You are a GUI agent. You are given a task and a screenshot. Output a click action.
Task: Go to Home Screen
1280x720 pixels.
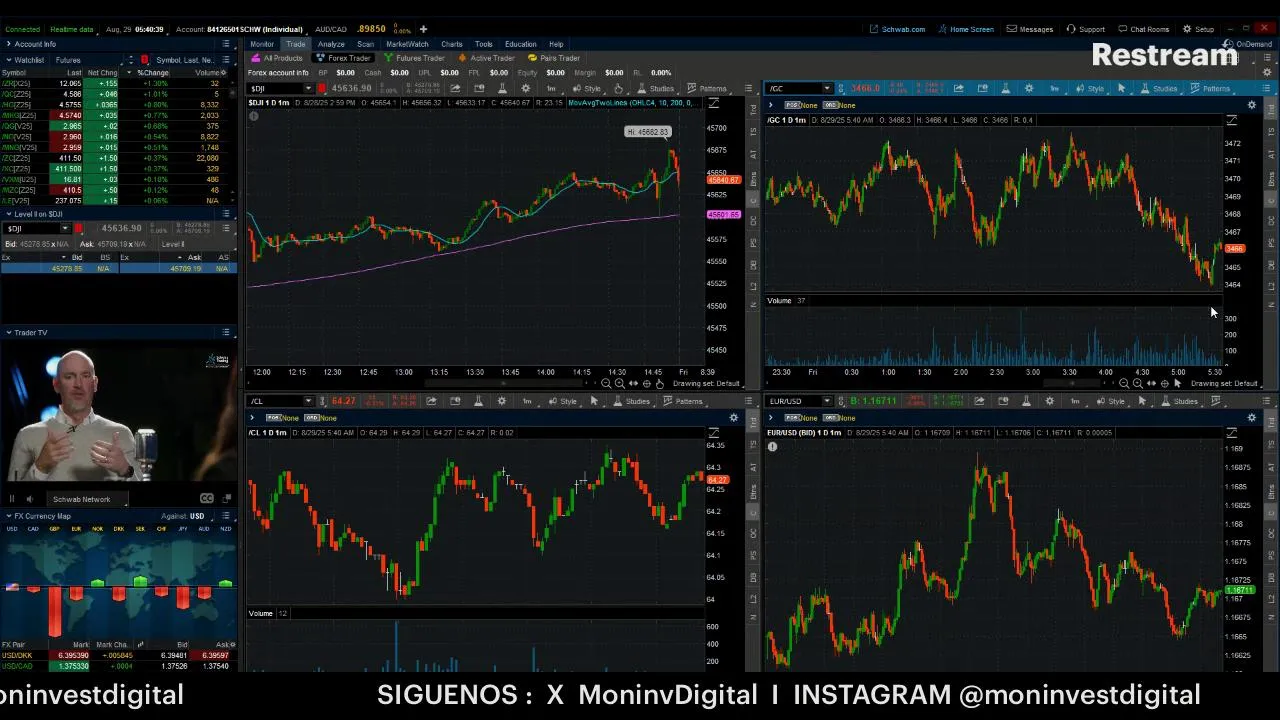(x=965, y=29)
